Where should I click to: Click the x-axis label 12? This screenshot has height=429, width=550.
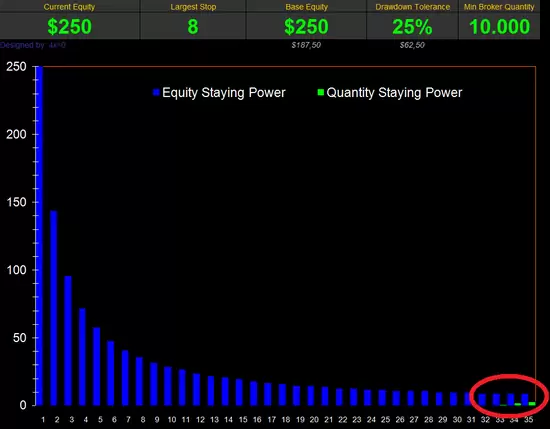click(x=200, y=420)
